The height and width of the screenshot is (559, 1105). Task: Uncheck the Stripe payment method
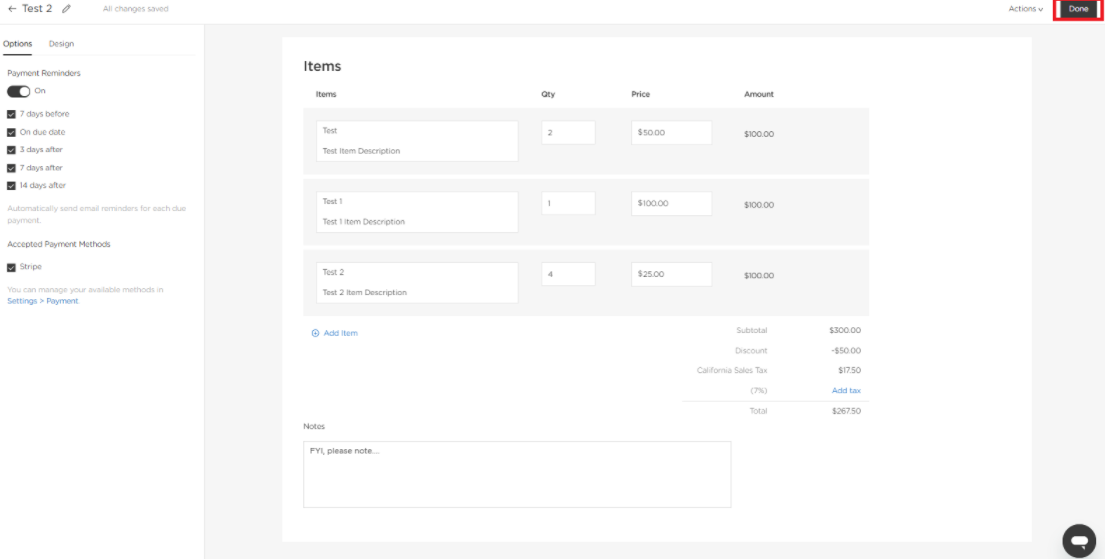click(11, 268)
